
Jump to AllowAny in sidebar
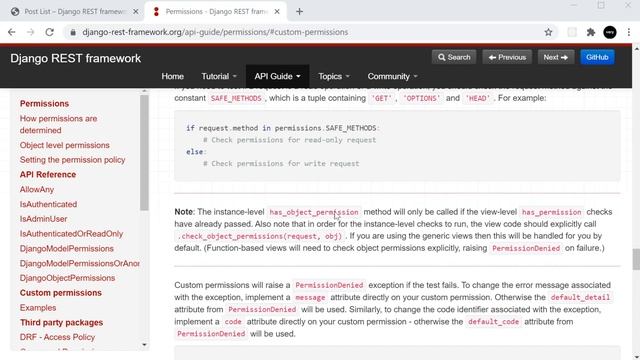coord(37,189)
